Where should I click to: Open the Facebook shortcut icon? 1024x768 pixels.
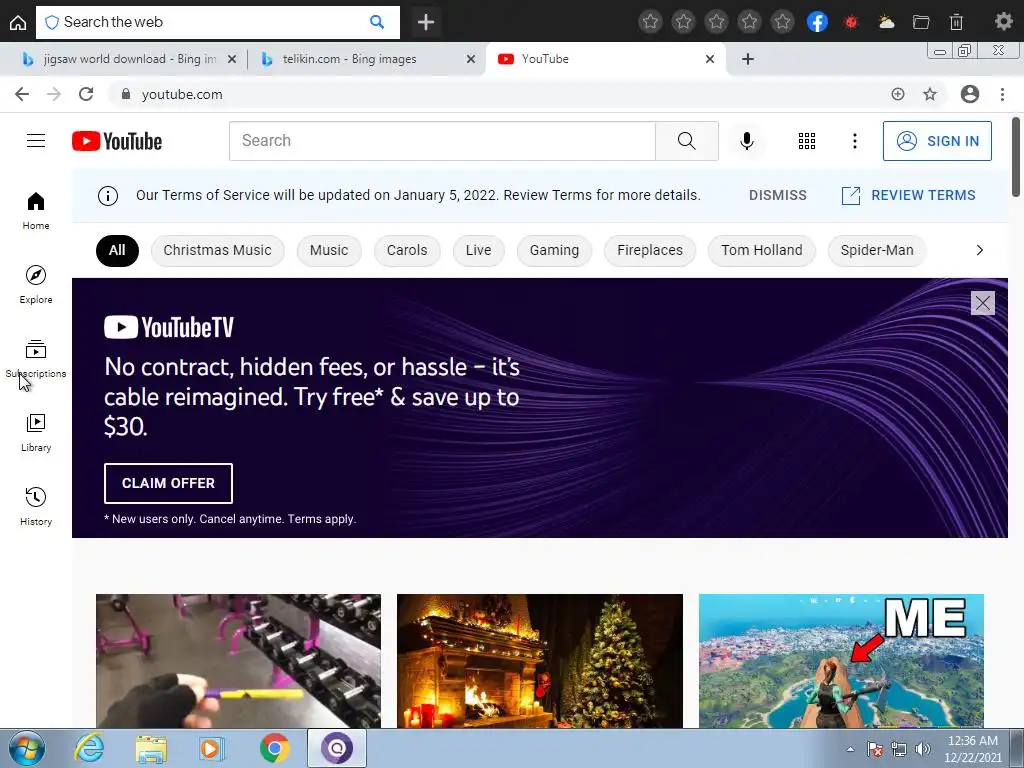(817, 22)
